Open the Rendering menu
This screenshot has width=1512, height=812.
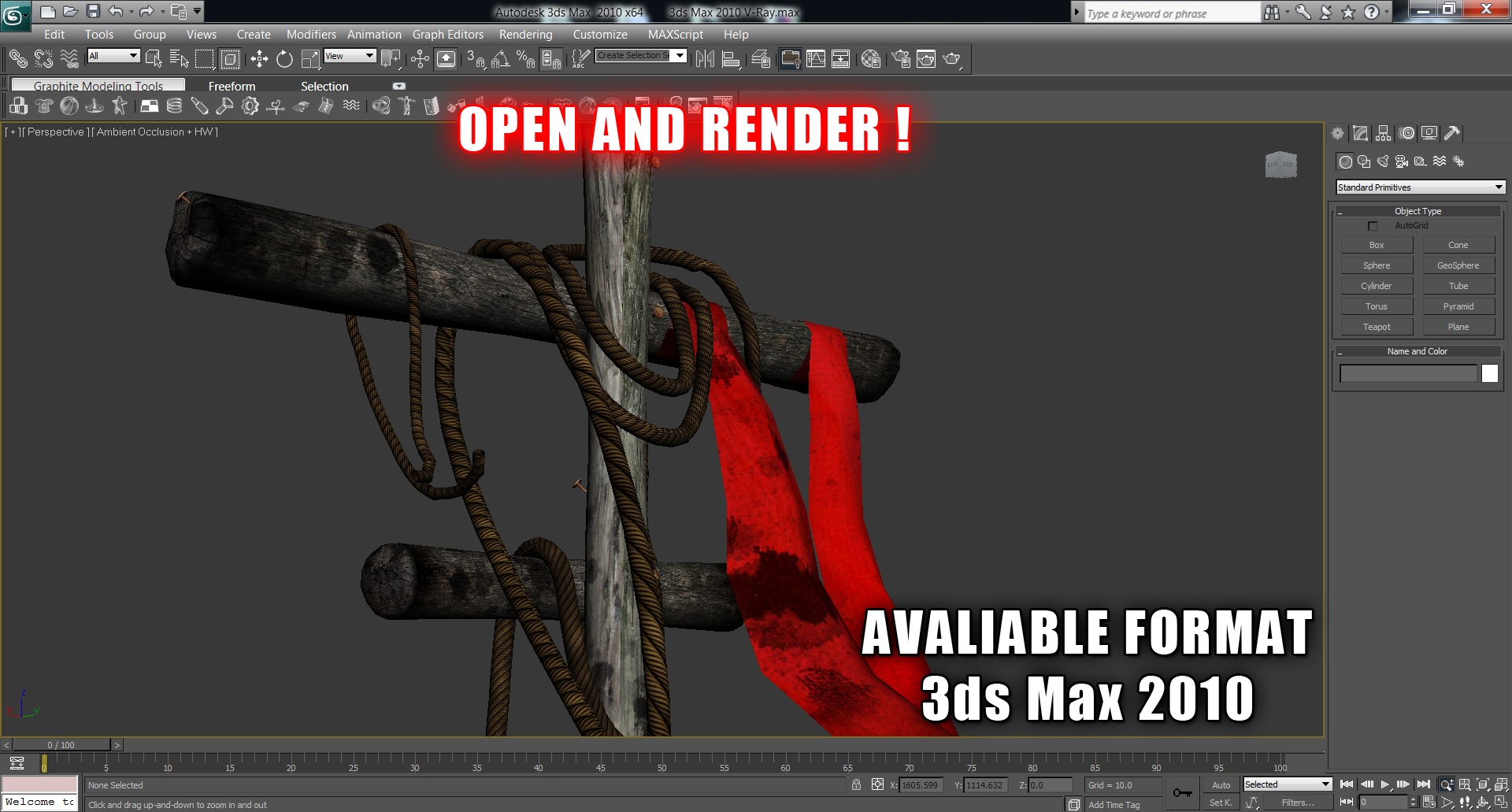(525, 35)
